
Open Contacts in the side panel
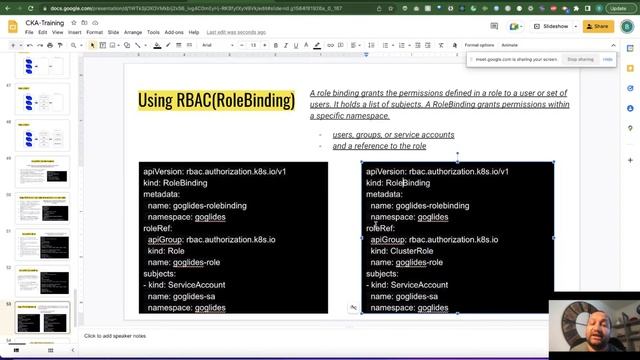[630, 108]
